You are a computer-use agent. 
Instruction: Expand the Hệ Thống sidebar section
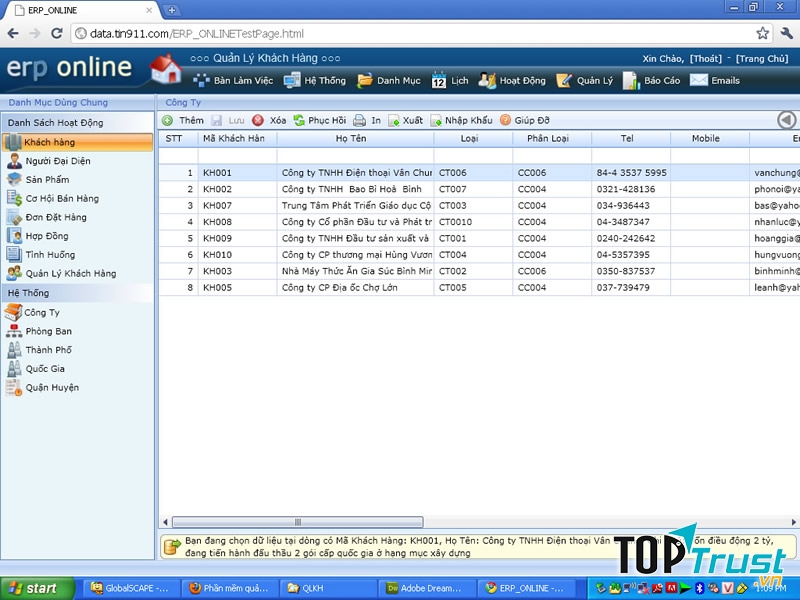click(x=28, y=293)
